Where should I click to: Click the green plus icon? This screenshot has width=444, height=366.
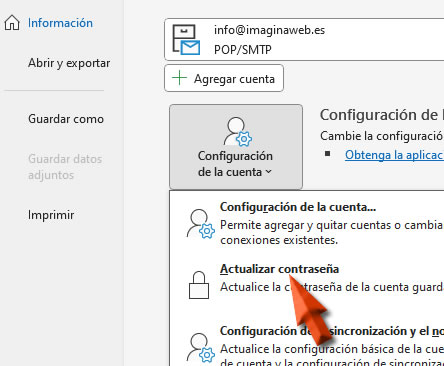click(x=179, y=78)
